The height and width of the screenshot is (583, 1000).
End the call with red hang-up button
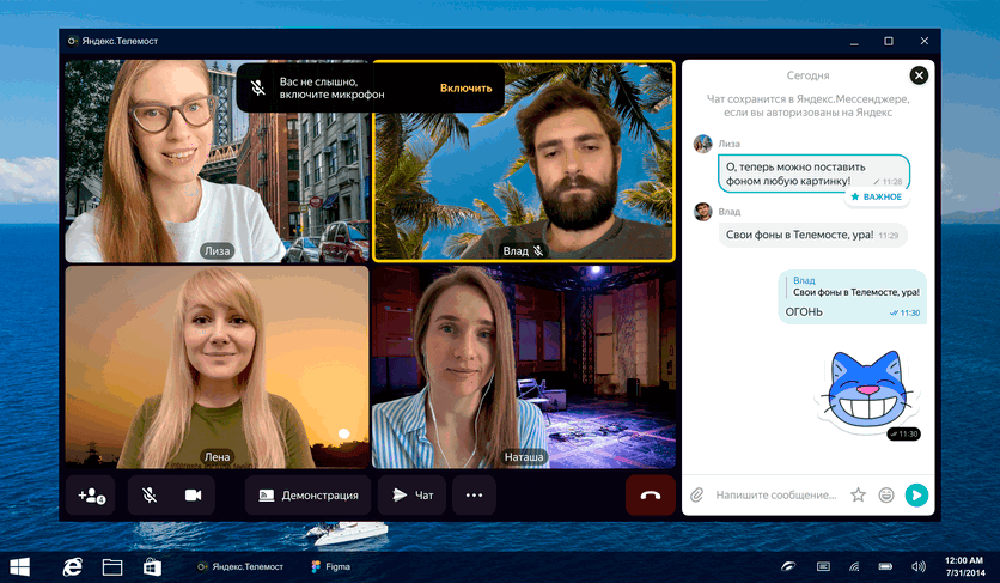(x=650, y=495)
